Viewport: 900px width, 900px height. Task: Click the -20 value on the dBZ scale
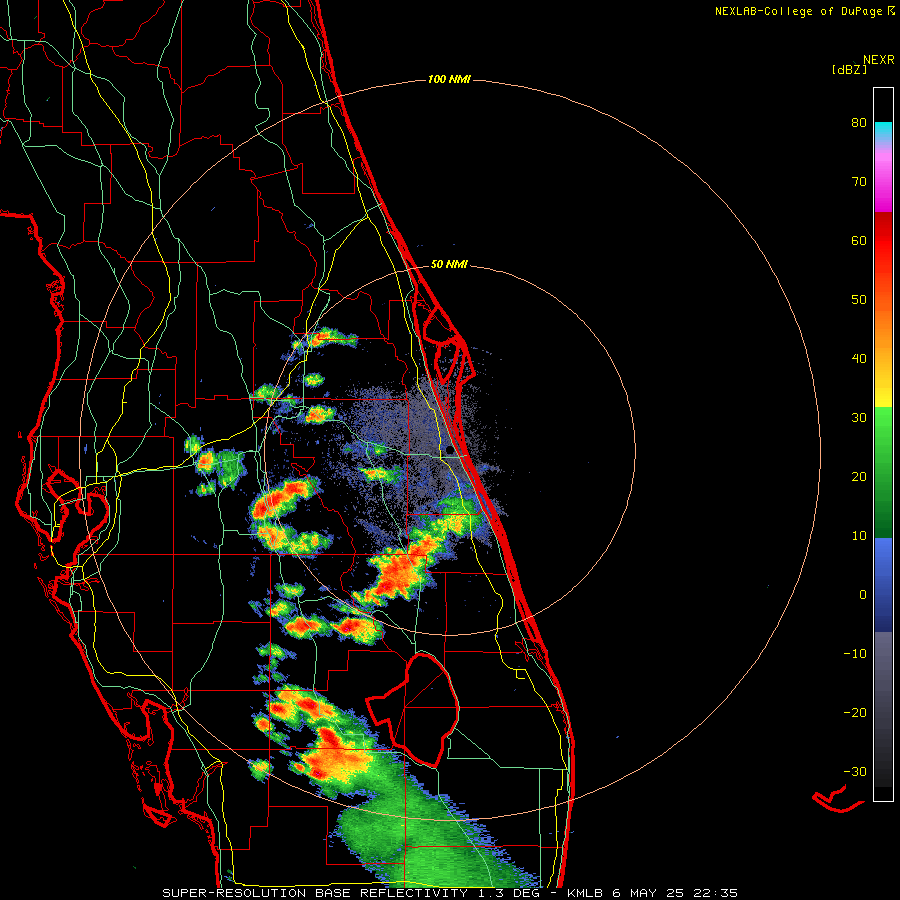tap(855, 712)
